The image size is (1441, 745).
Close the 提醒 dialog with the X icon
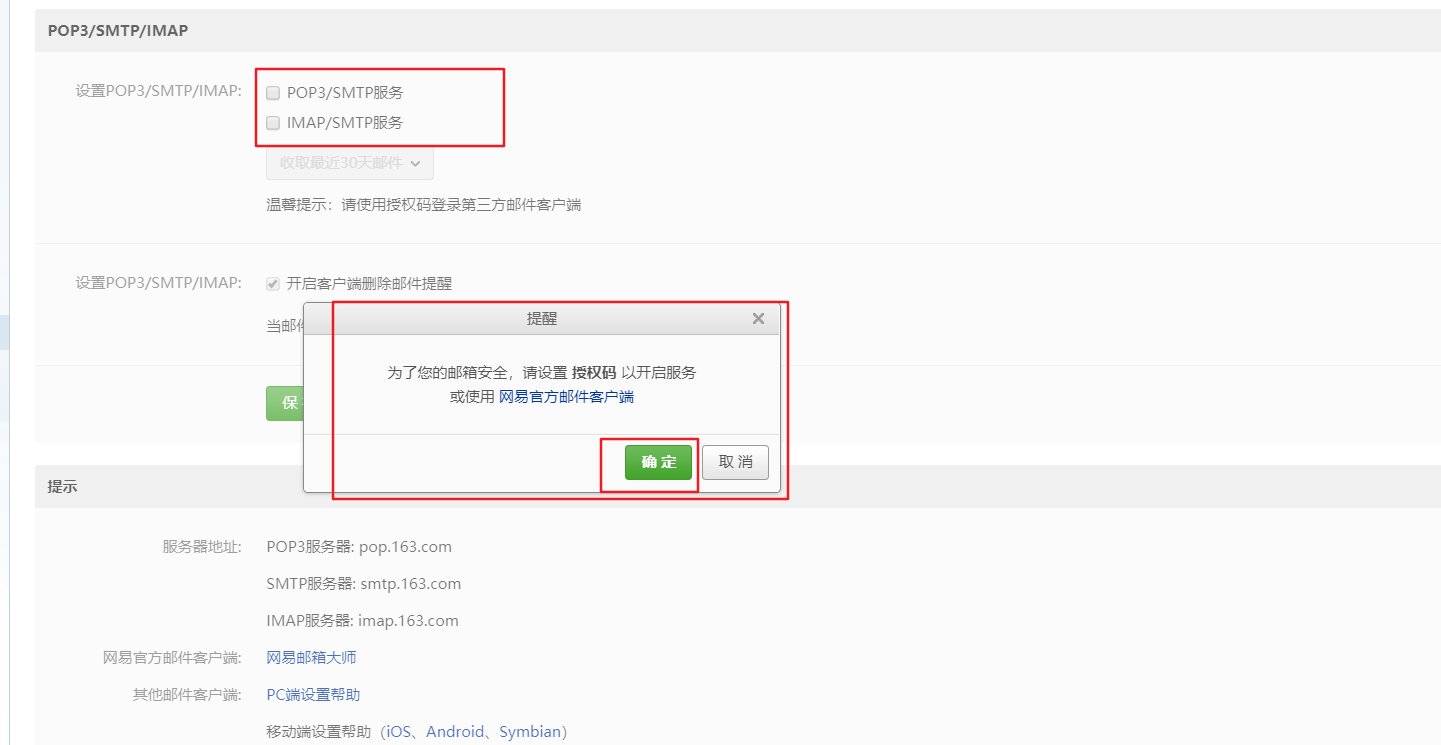[758, 318]
